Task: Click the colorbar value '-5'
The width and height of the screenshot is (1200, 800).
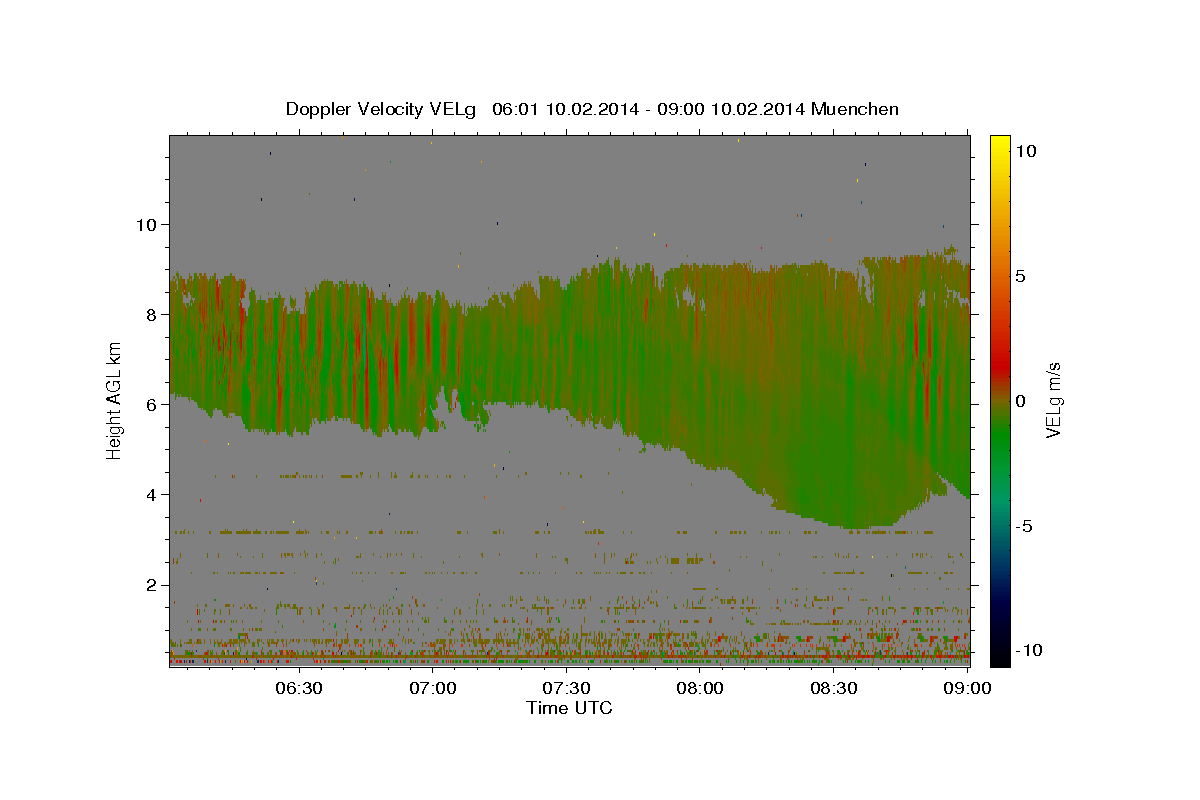Action: click(x=1024, y=526)
